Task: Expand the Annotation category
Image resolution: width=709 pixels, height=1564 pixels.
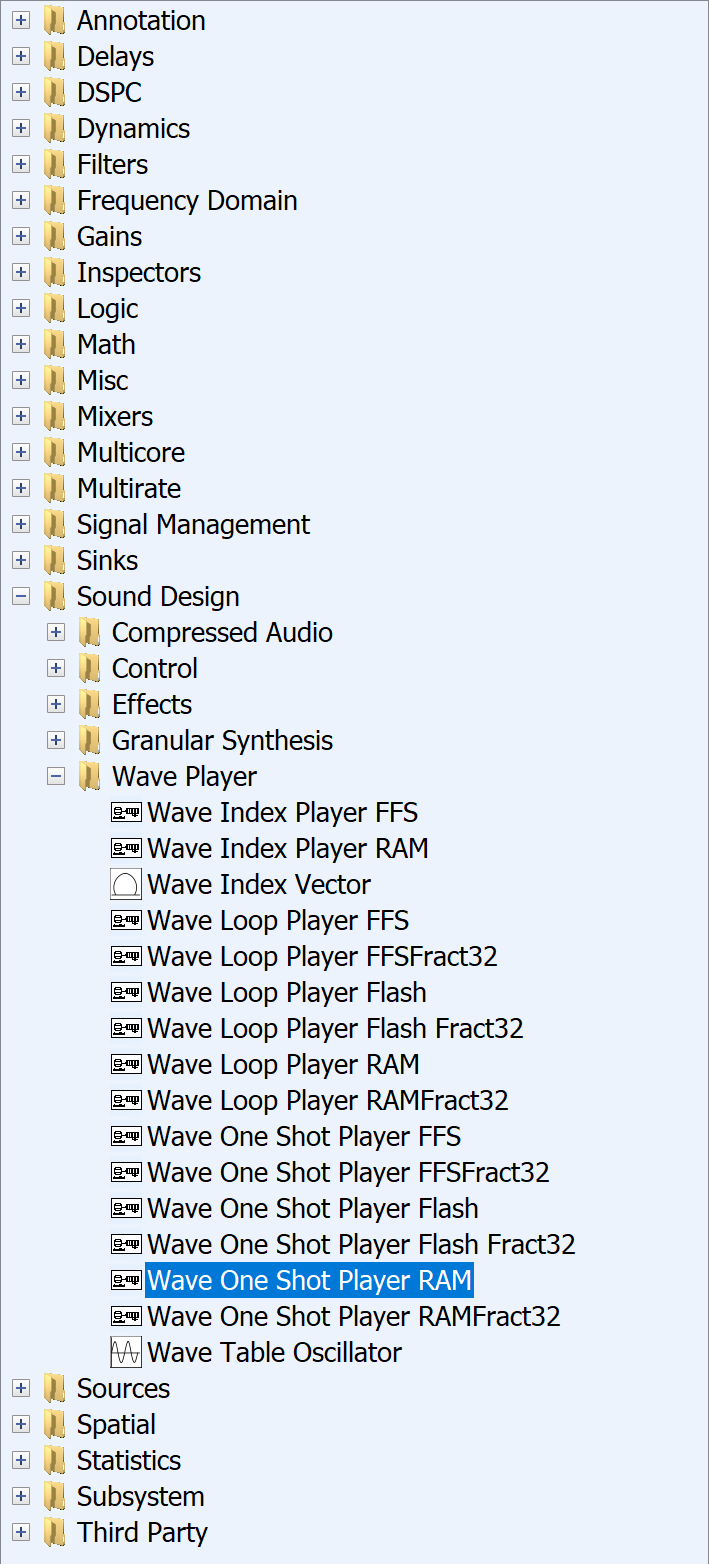Action: tap(21, 21)
